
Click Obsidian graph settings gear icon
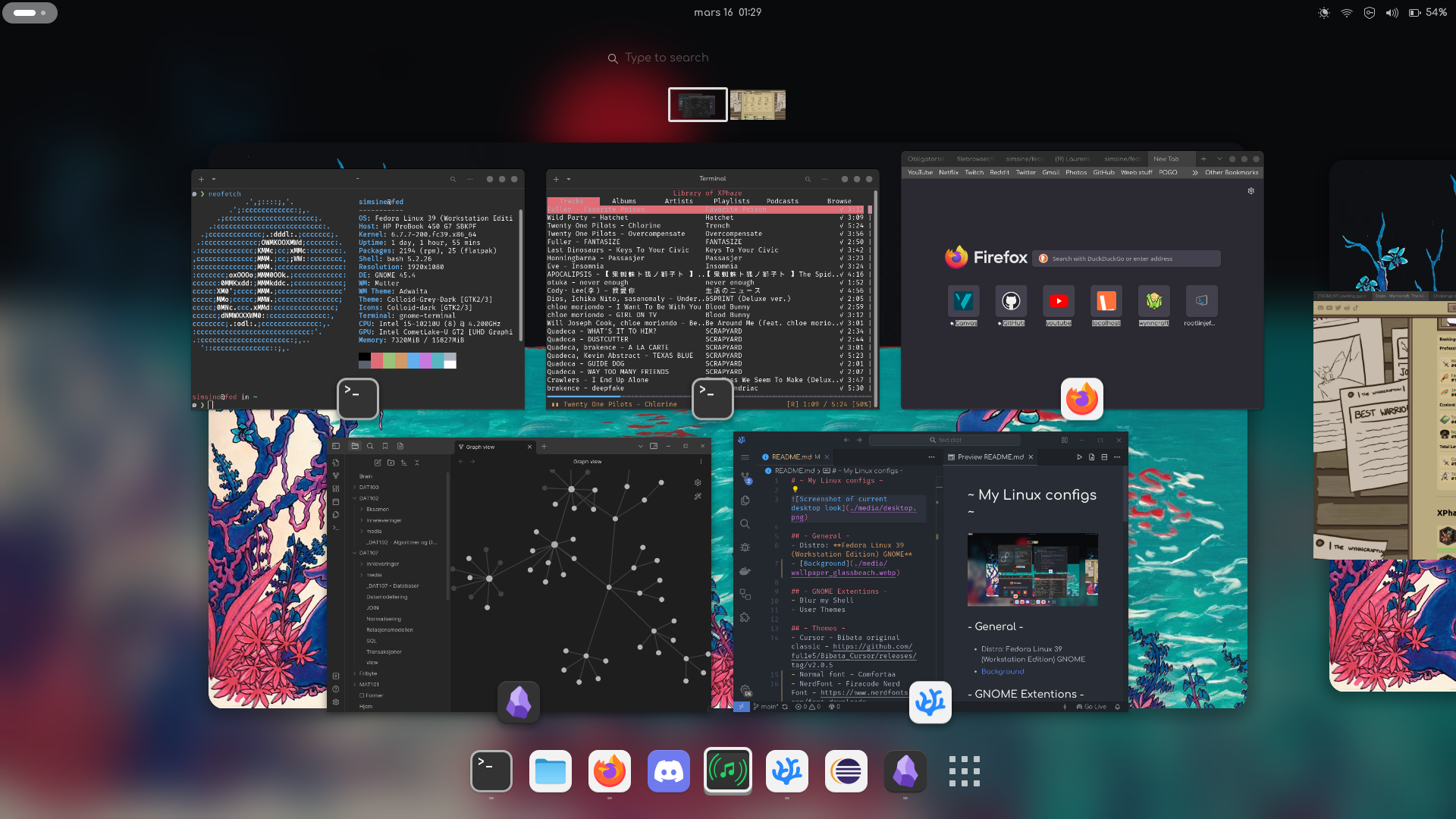[698, 482]
